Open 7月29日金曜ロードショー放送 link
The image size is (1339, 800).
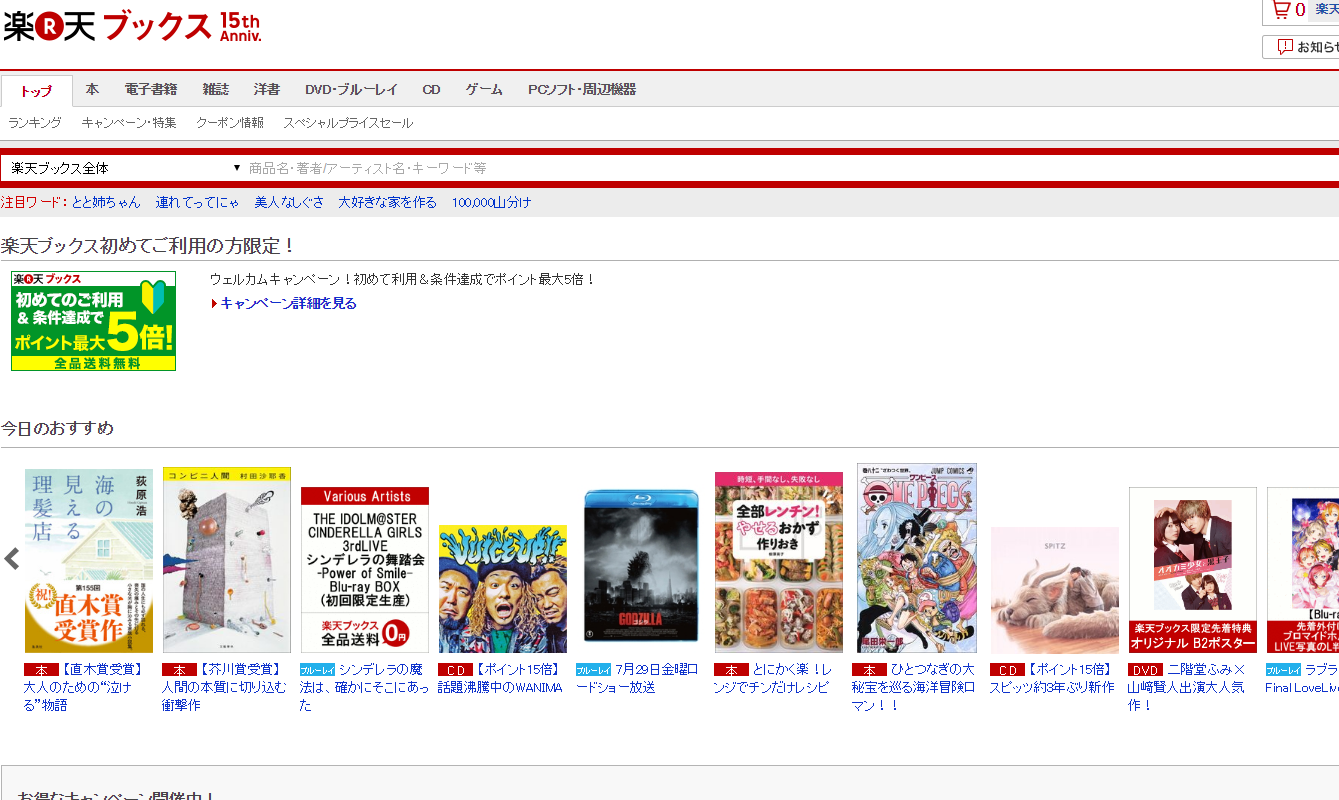pos(639,678)
